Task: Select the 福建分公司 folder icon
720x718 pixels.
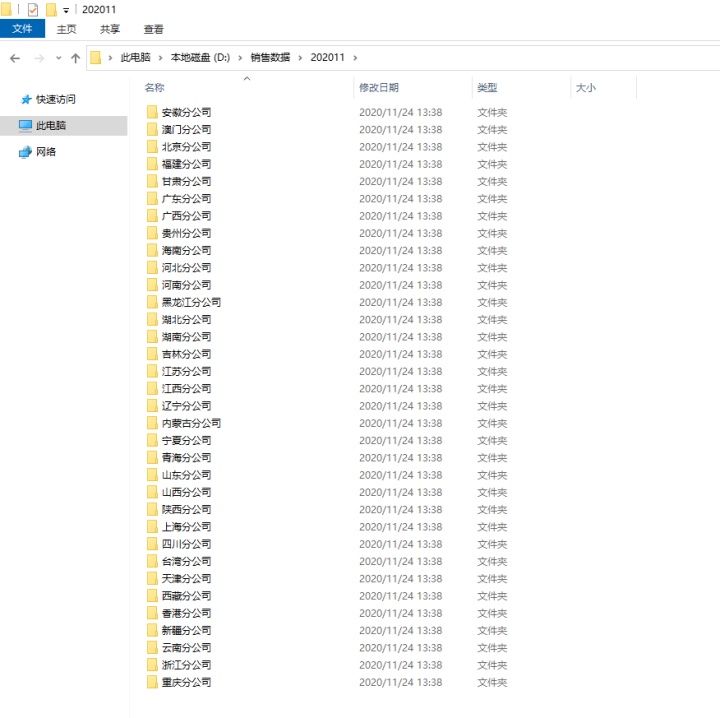Action: point(152,164)
